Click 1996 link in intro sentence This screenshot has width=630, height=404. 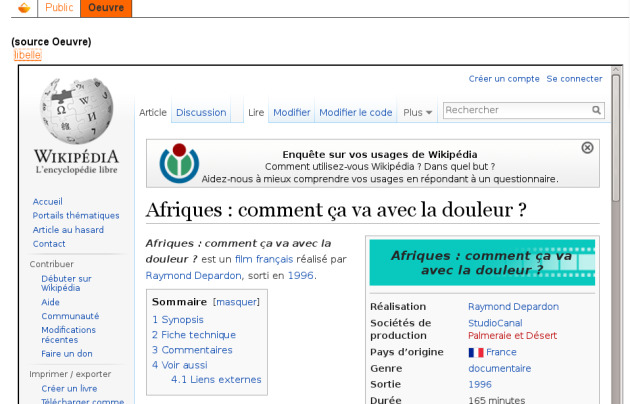point(301,275)
